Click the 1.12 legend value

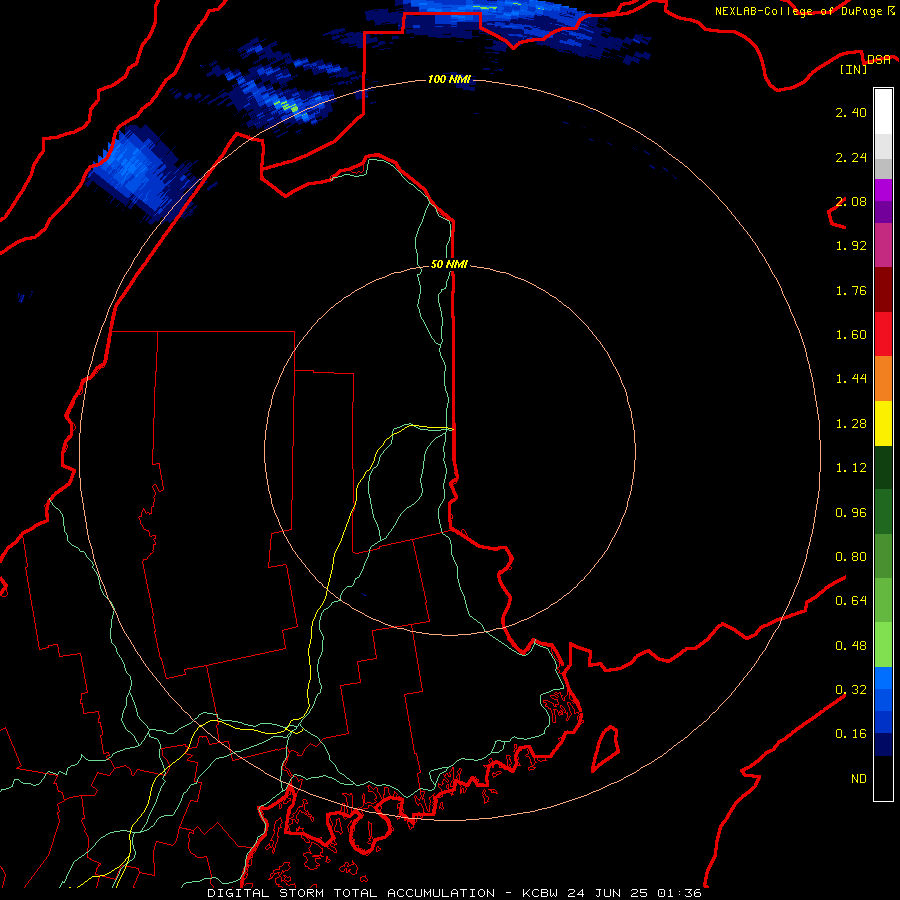[x=851, y=468]
